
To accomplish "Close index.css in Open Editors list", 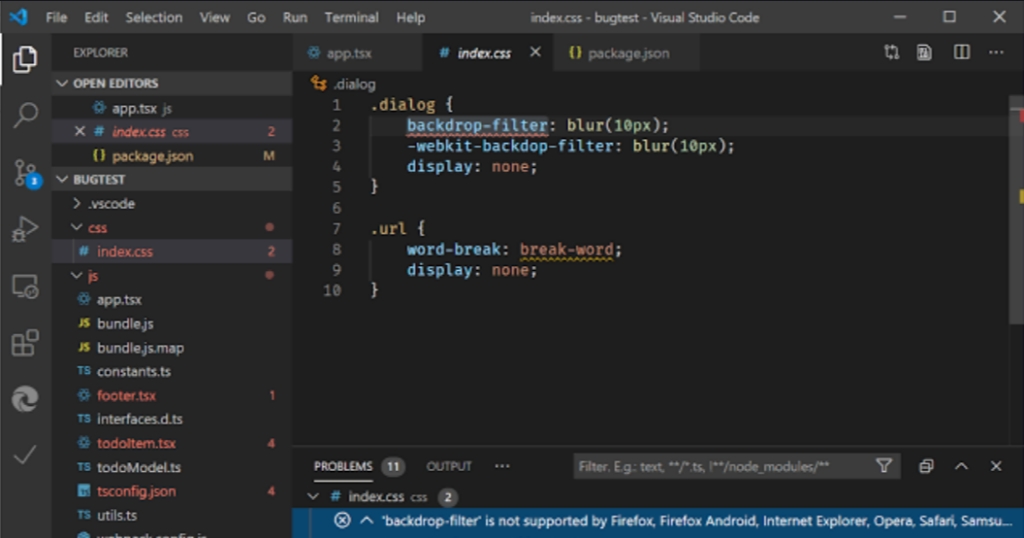I will [80, 131].
